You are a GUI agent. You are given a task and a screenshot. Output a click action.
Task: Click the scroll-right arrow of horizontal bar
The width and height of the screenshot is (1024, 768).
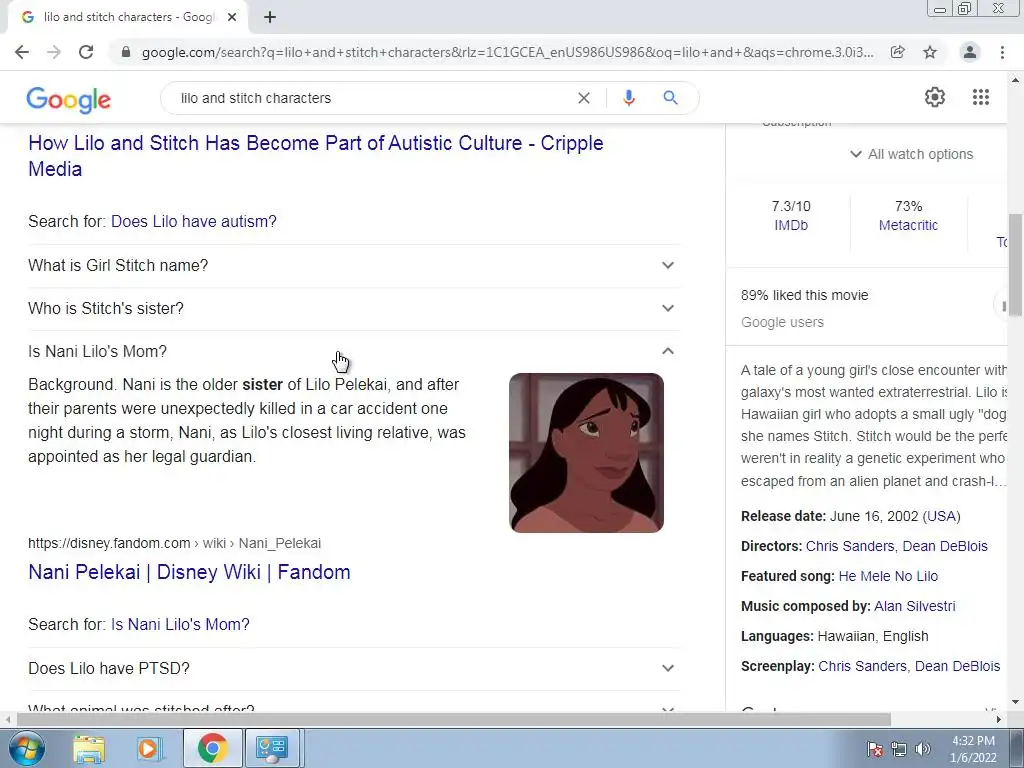998,719
